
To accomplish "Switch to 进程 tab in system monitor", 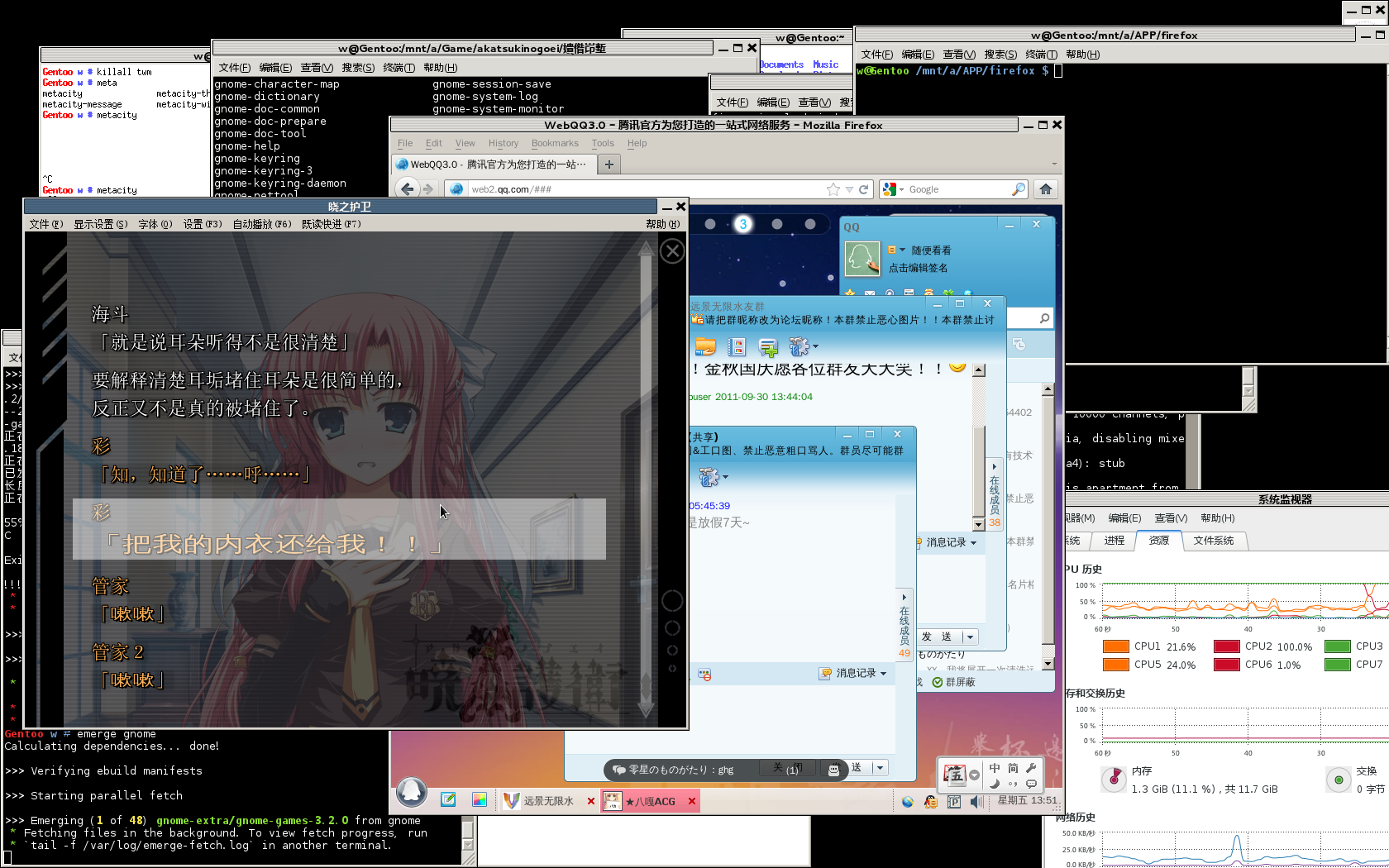I will [1115, 541].
